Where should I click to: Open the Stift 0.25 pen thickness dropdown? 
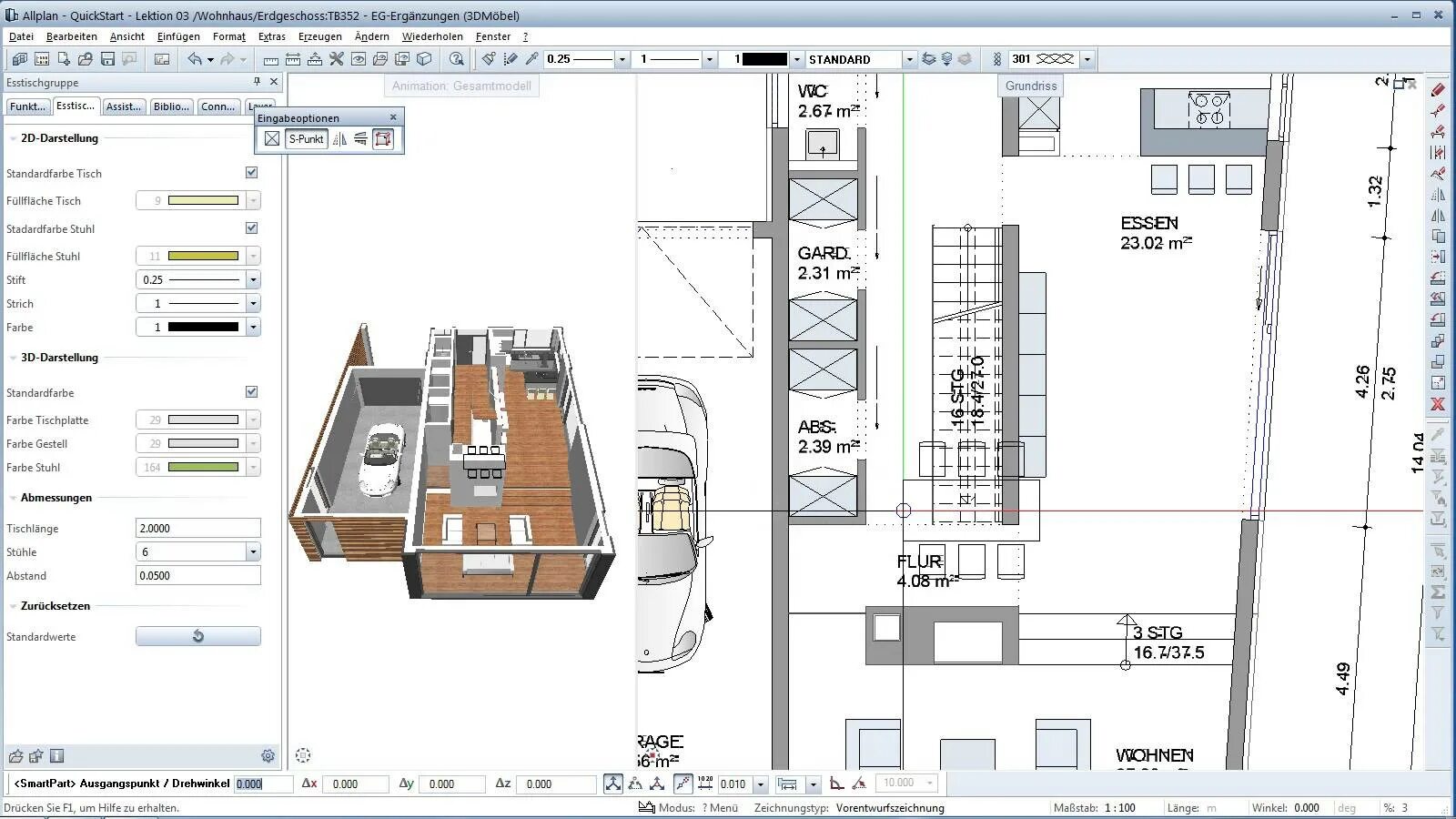pos(253,279)
